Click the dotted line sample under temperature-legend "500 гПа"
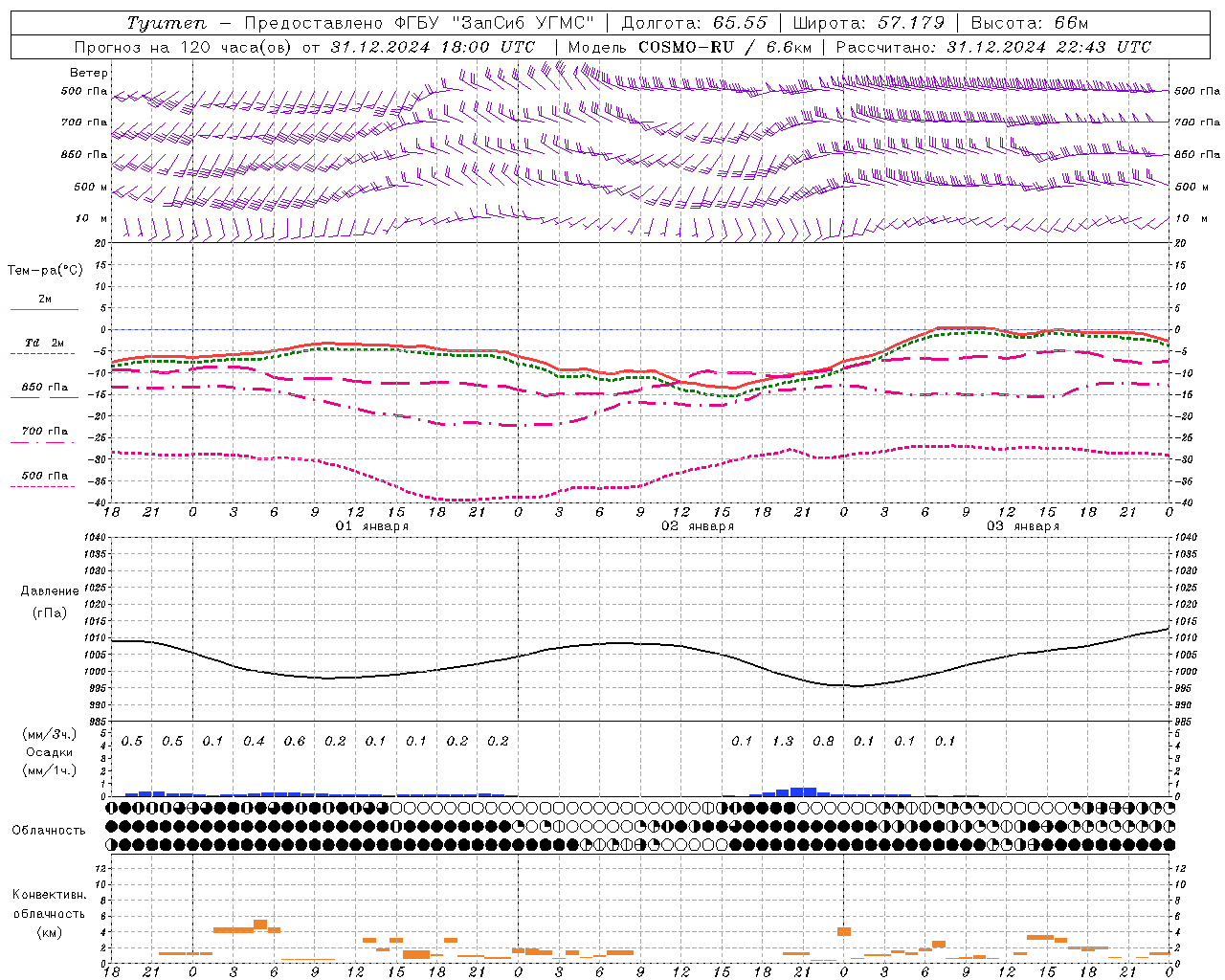The image size is (1225, 980). pos(43,486)
